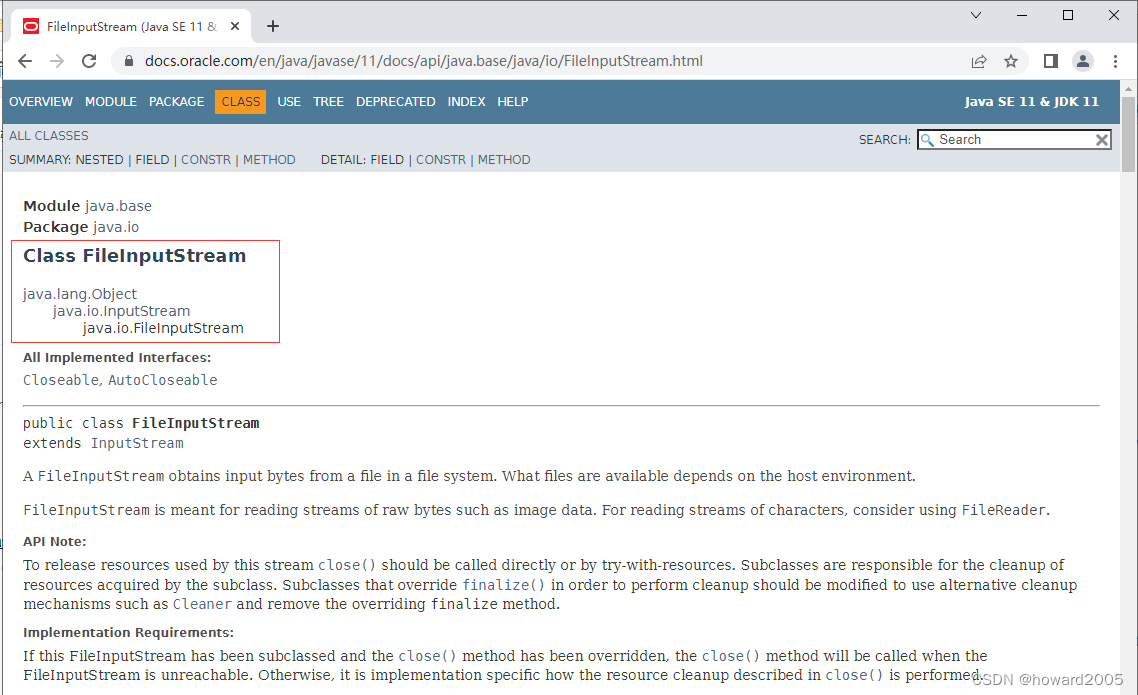Open the Cleaner class link
Image resolution: width=1138 pixels, height=695 pixels.
[202, 604]
